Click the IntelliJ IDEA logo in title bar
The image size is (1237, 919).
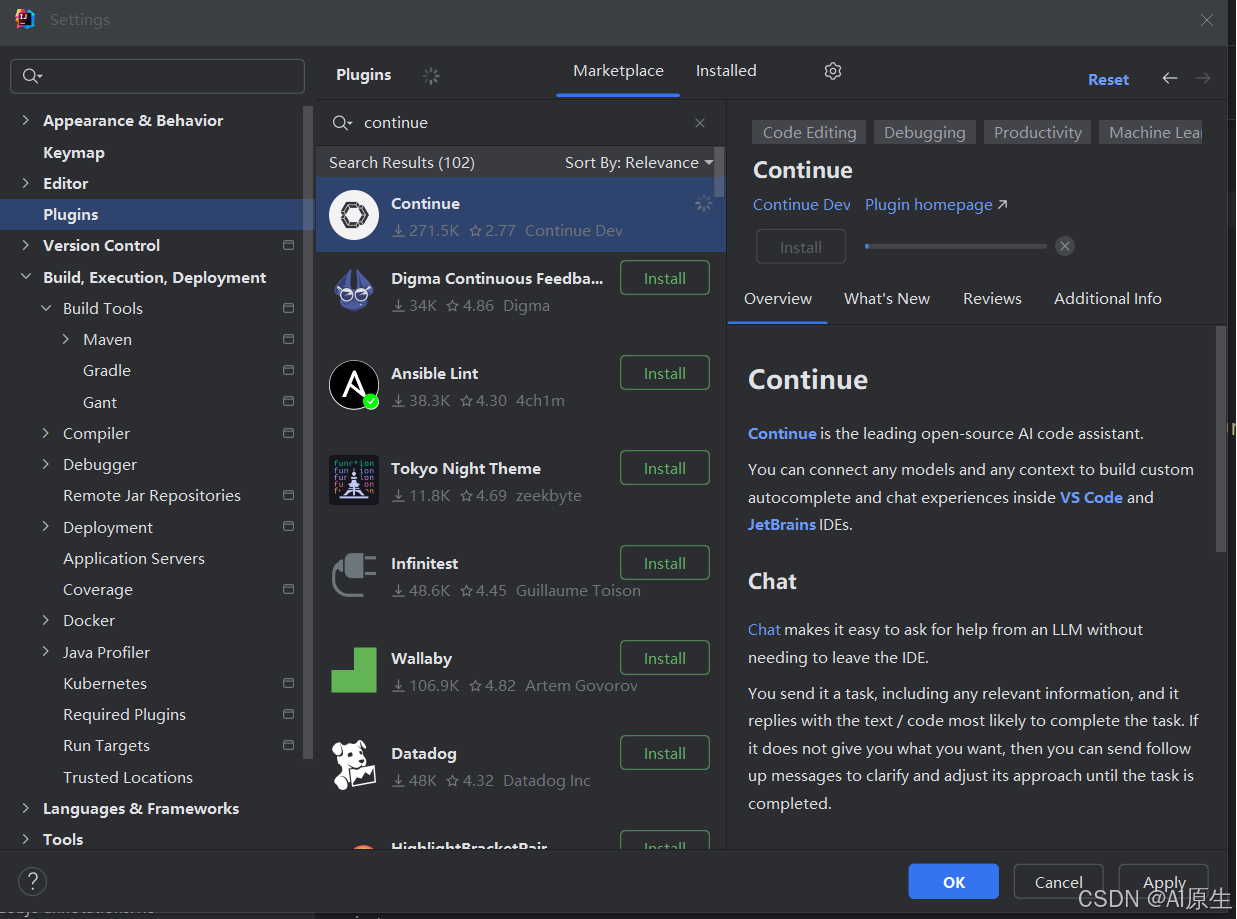[x=25, y=19]
